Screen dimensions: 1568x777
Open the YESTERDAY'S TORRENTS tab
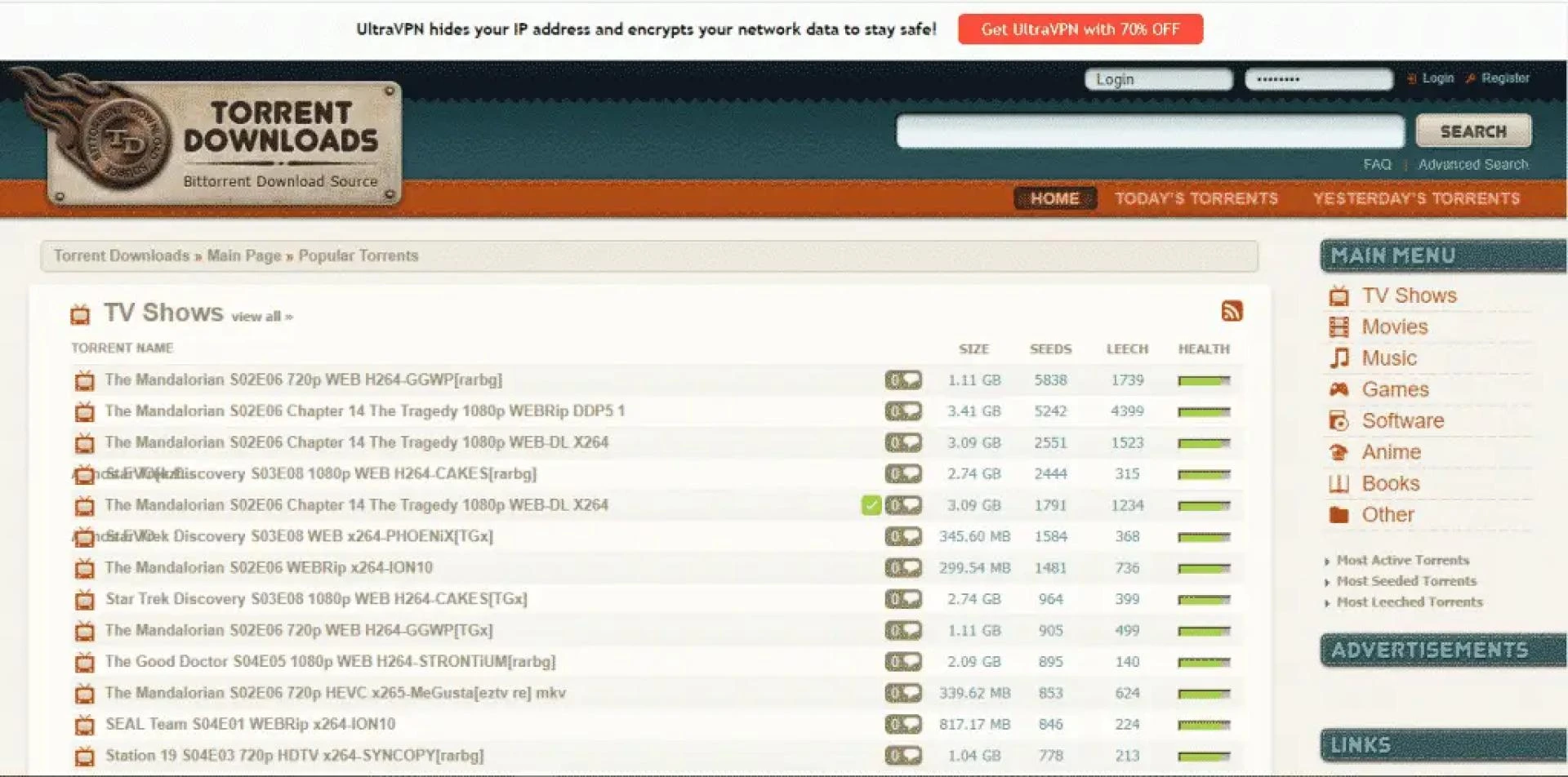[x=1417, y=198]
